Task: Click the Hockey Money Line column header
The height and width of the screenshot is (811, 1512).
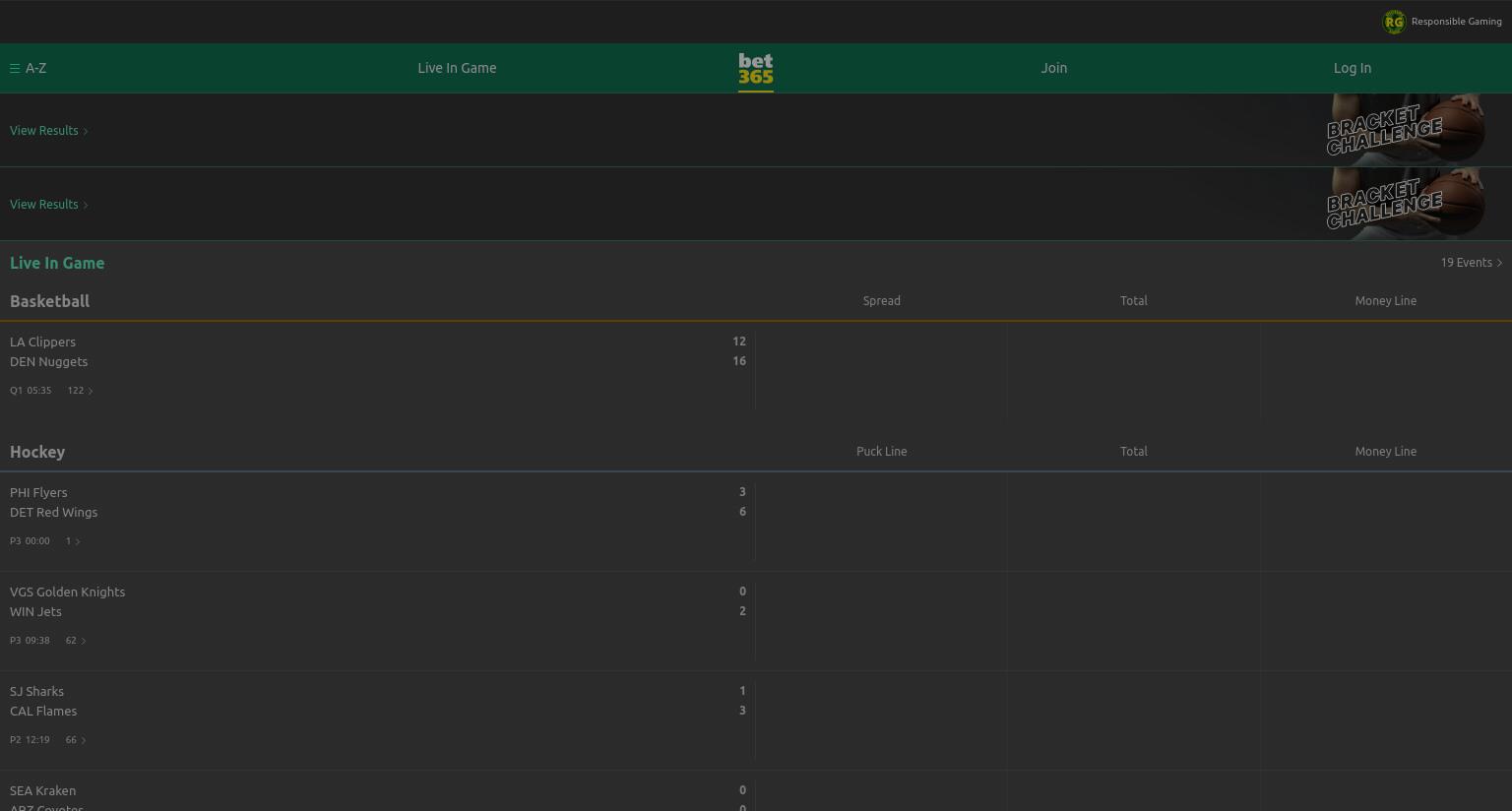Action: [x=1386, y=452]
